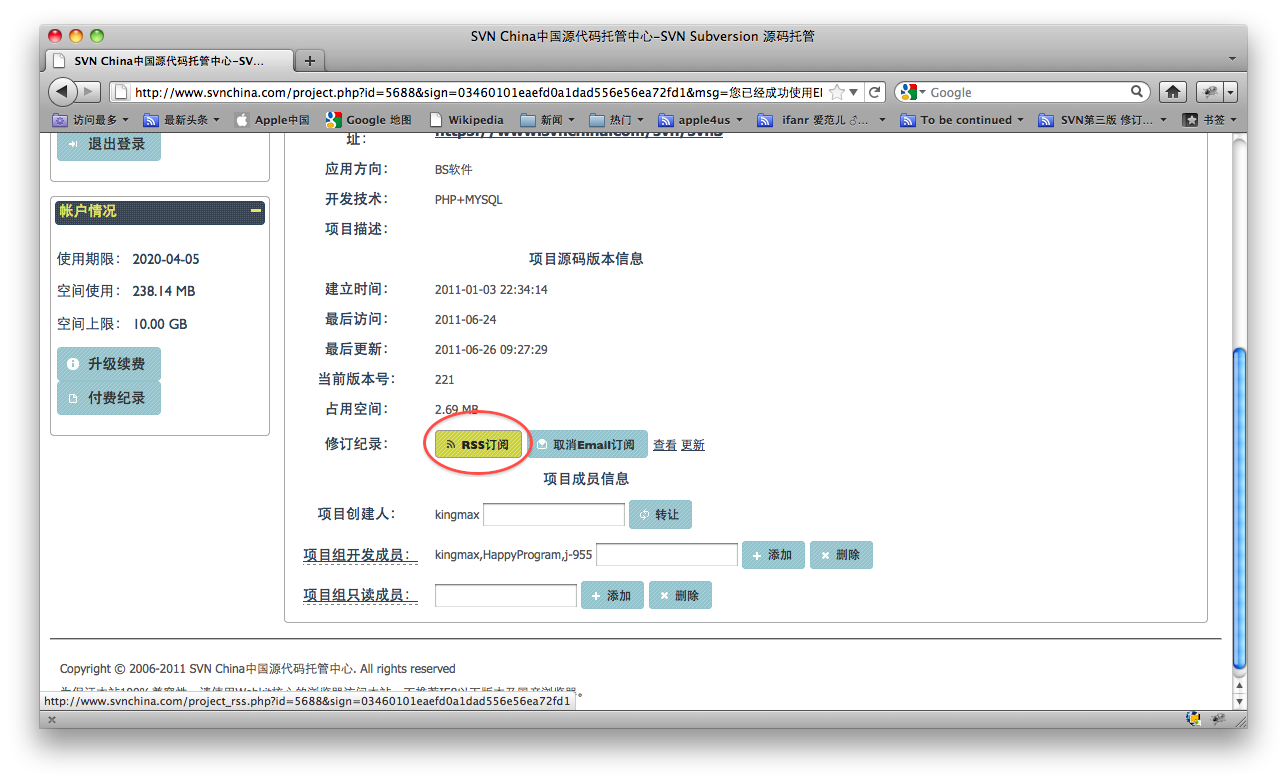Image resolution: width=1280 pixels, height=783 pixels.
Task: Click the project SVN address link
Action: (579, 132)
